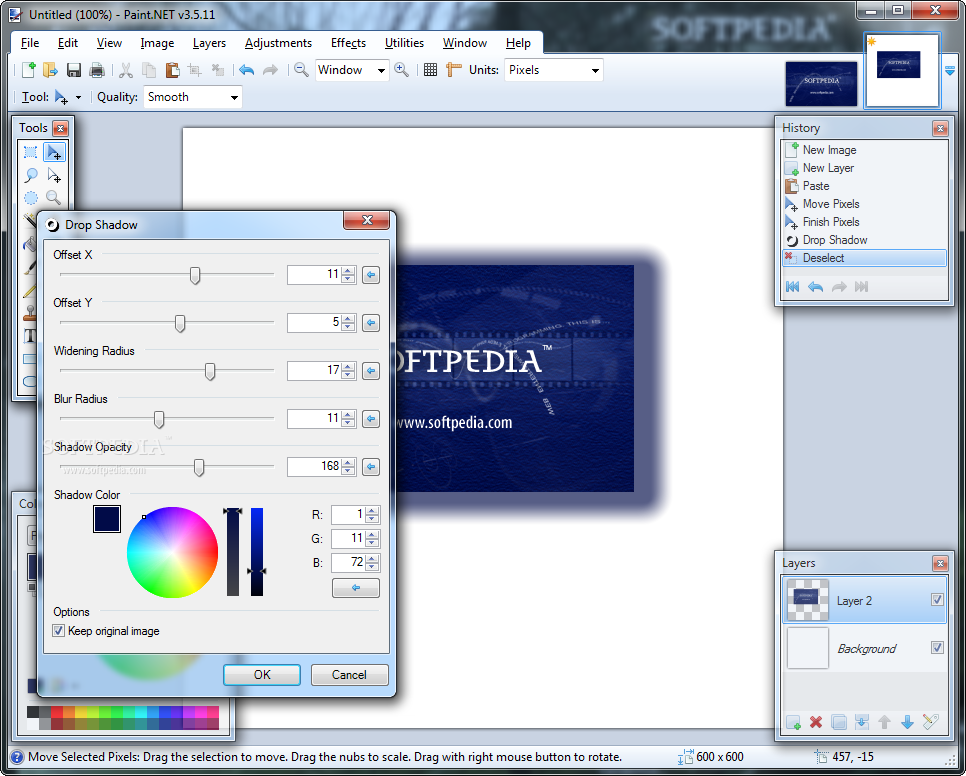Open the Utilities menu
This screenshot has width=966, height=776.
coord(404,43)
